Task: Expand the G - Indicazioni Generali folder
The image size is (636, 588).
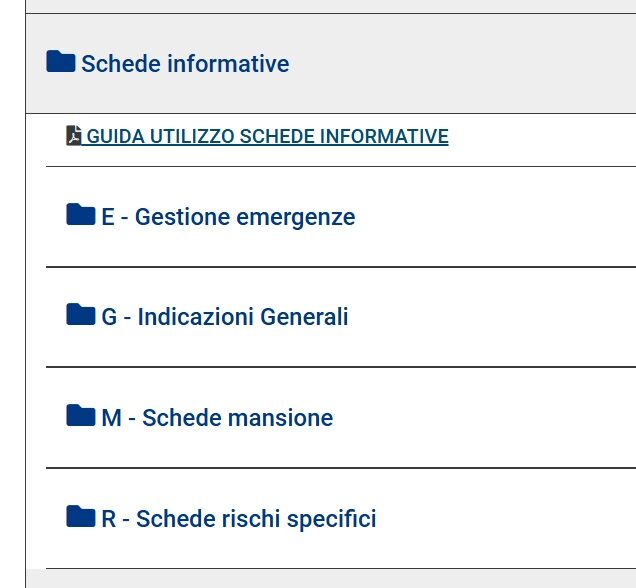Action: point(225,317)
